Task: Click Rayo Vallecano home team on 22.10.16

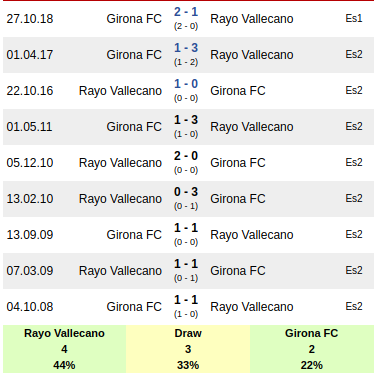Action: pos(120,91)
